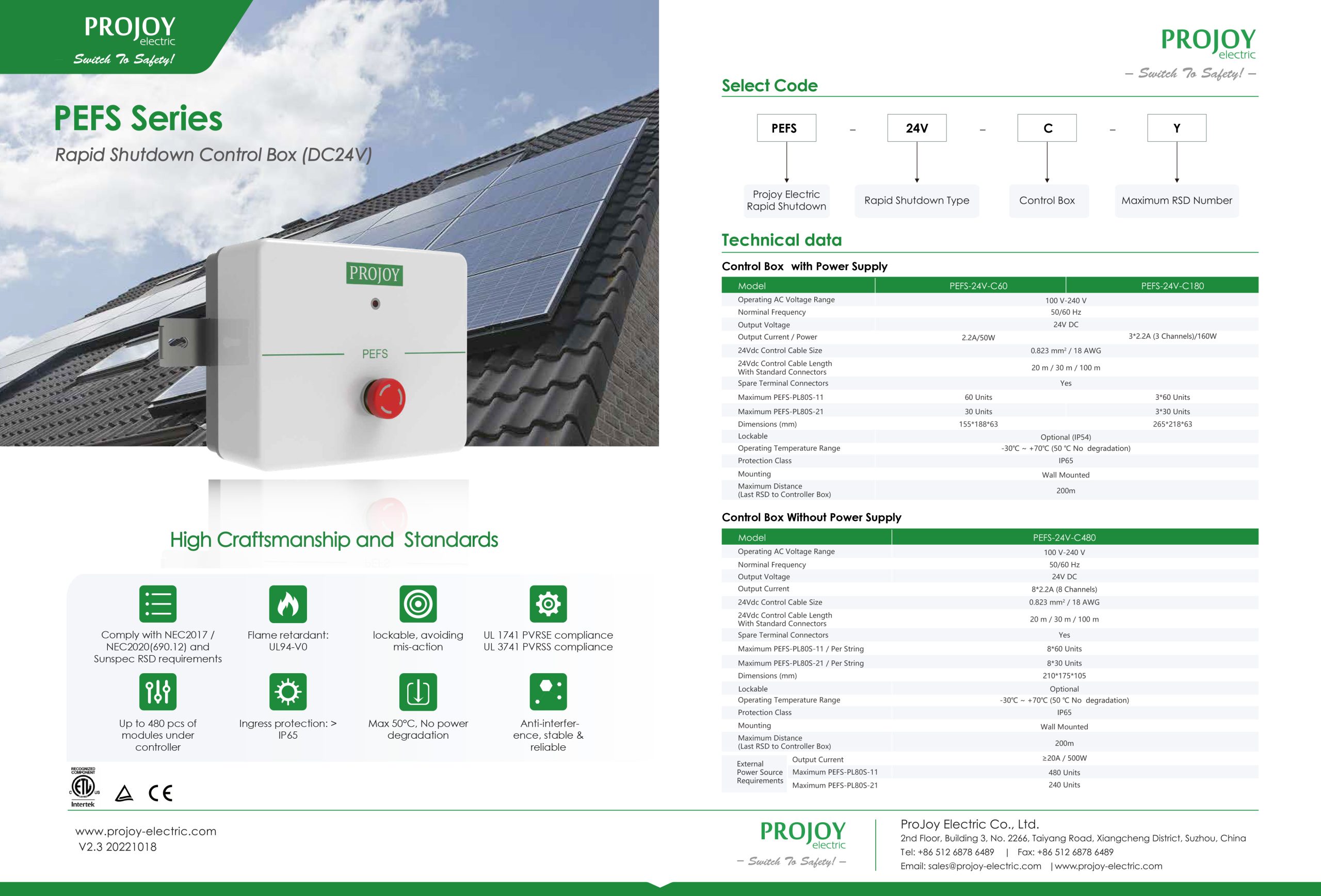Click the CE certification mark
This screenshot has width=1321, height=896.
[160, 793]
